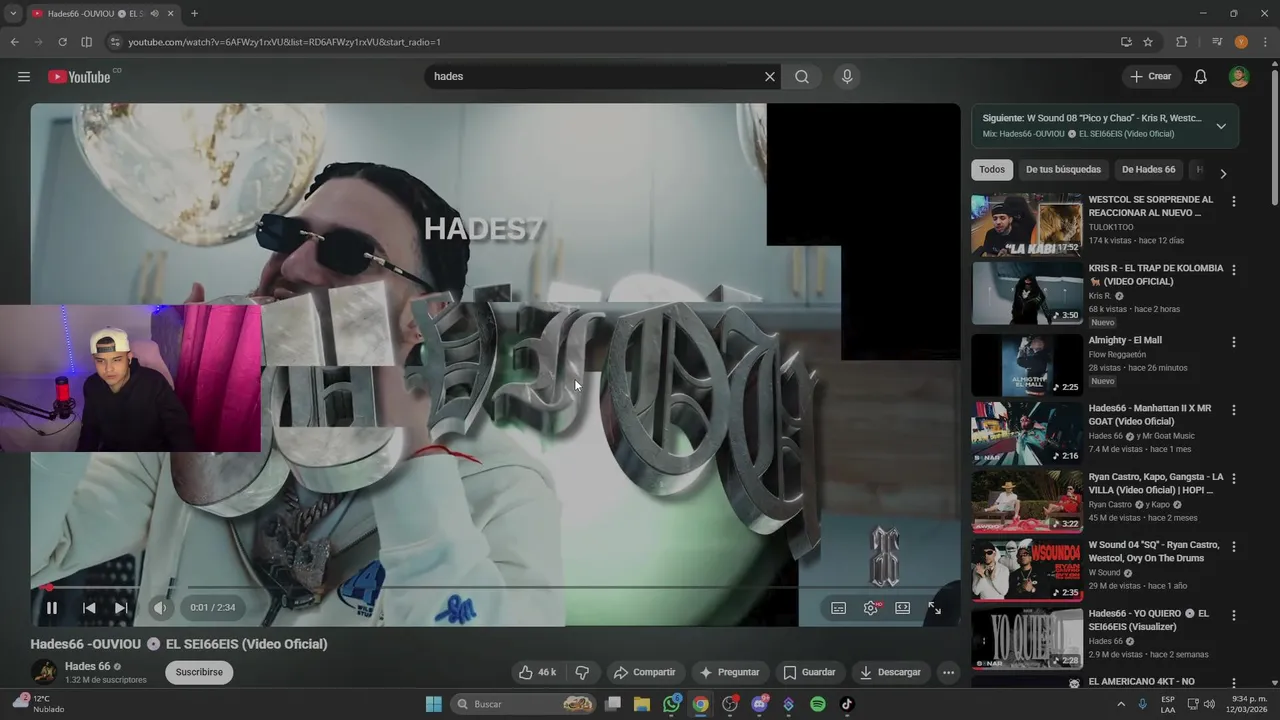Open a new browser tab
Viewport: 1280px width, 720px height.
point(194,14)
